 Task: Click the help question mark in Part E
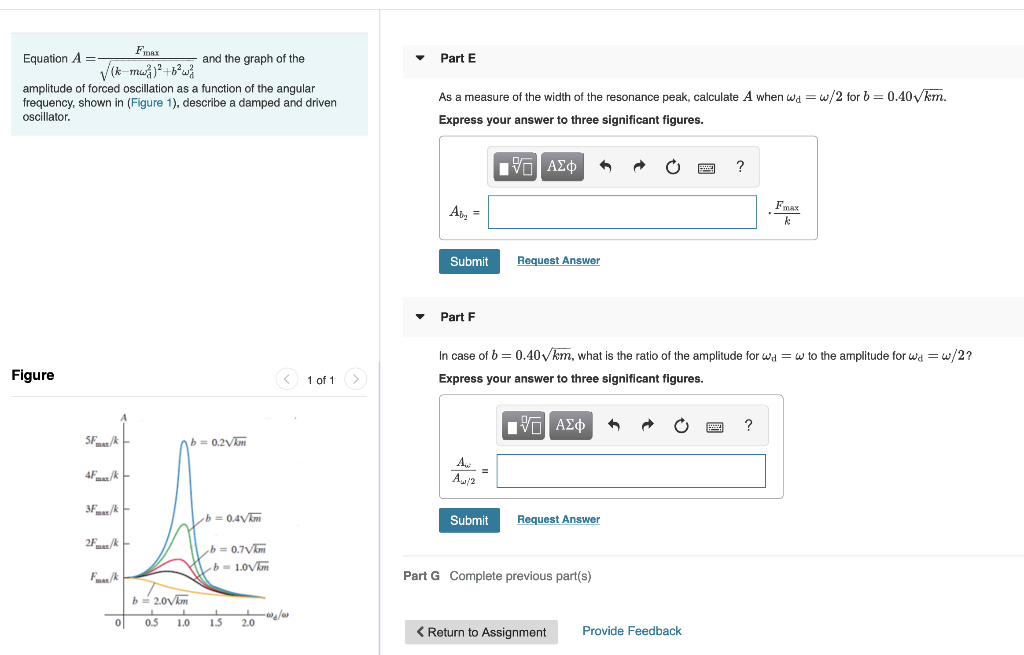pos(739,166)
